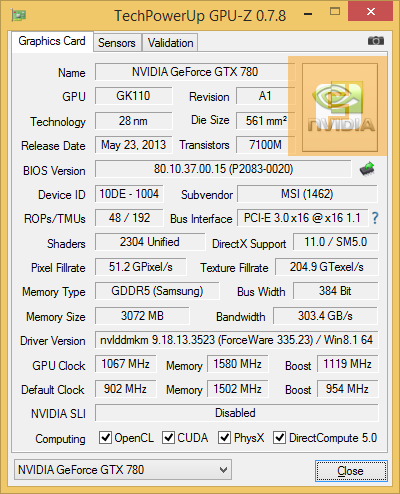Click Driver Version nvlddmkm ForceWare field
Viewport: 400px width, 494px height.
click(236, 340)
